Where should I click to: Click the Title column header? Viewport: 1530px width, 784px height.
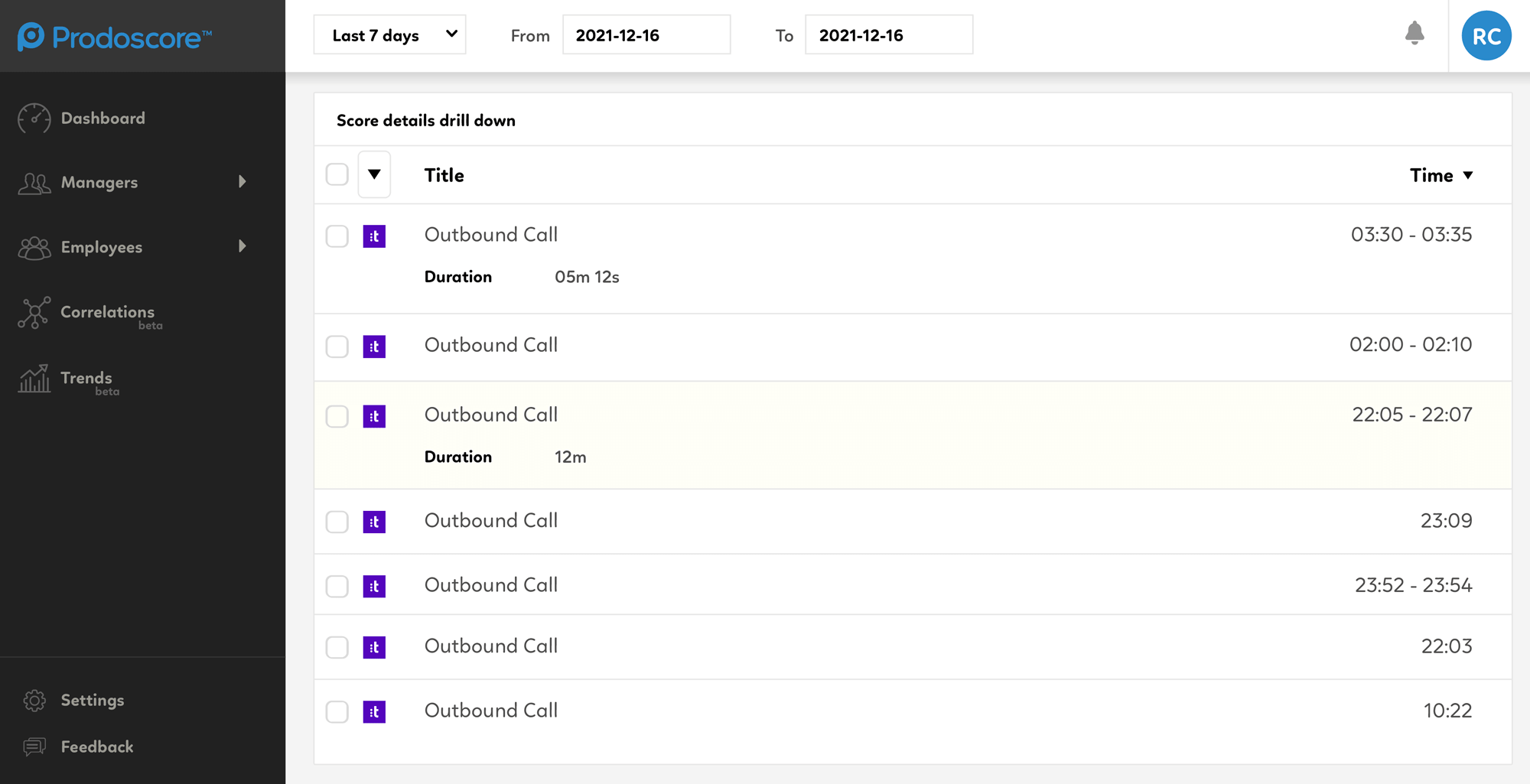click(444, 175)
